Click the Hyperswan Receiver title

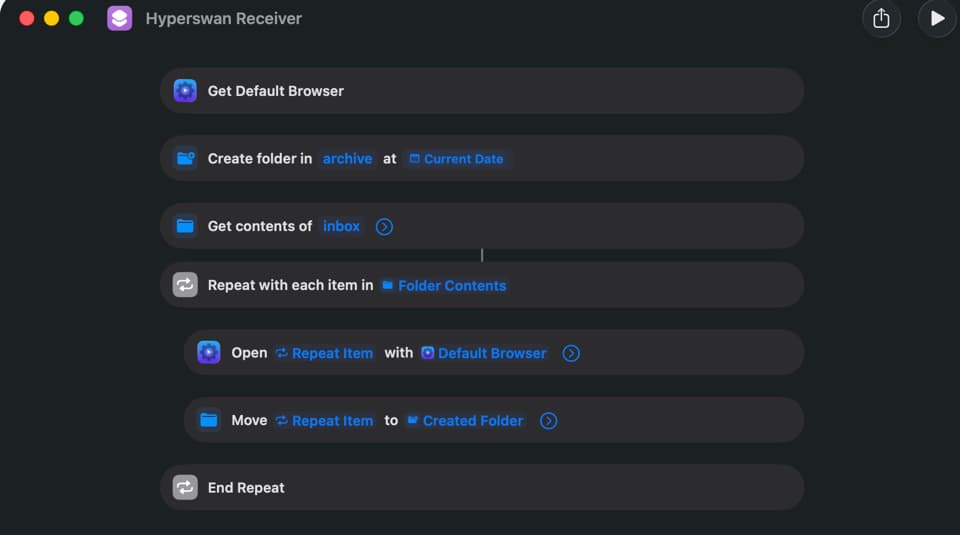click(223, 18)
